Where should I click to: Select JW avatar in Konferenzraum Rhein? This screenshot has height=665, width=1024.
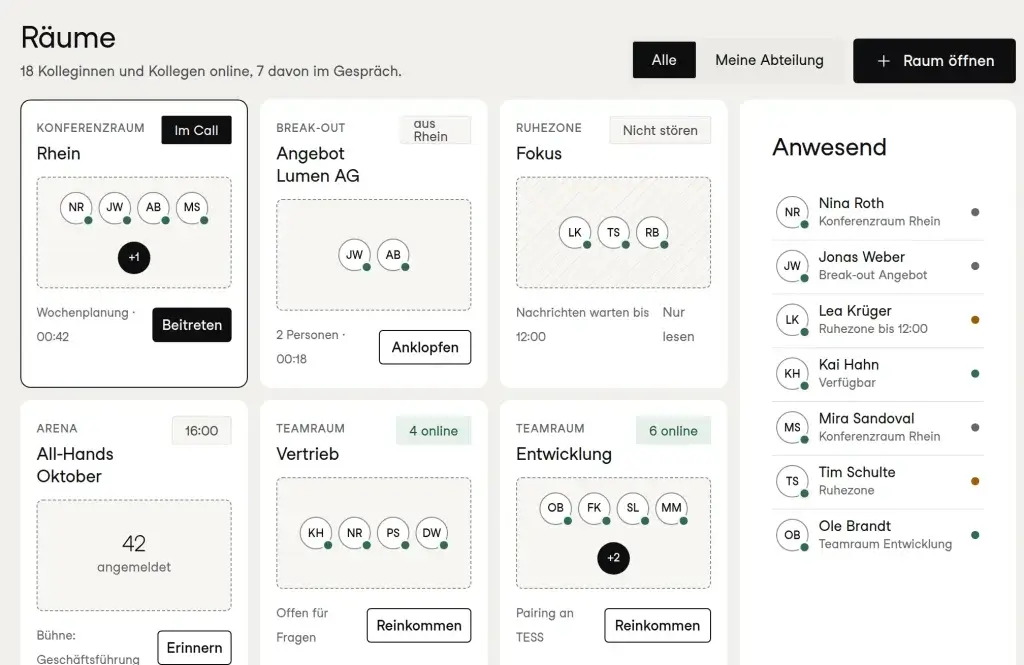115,207
